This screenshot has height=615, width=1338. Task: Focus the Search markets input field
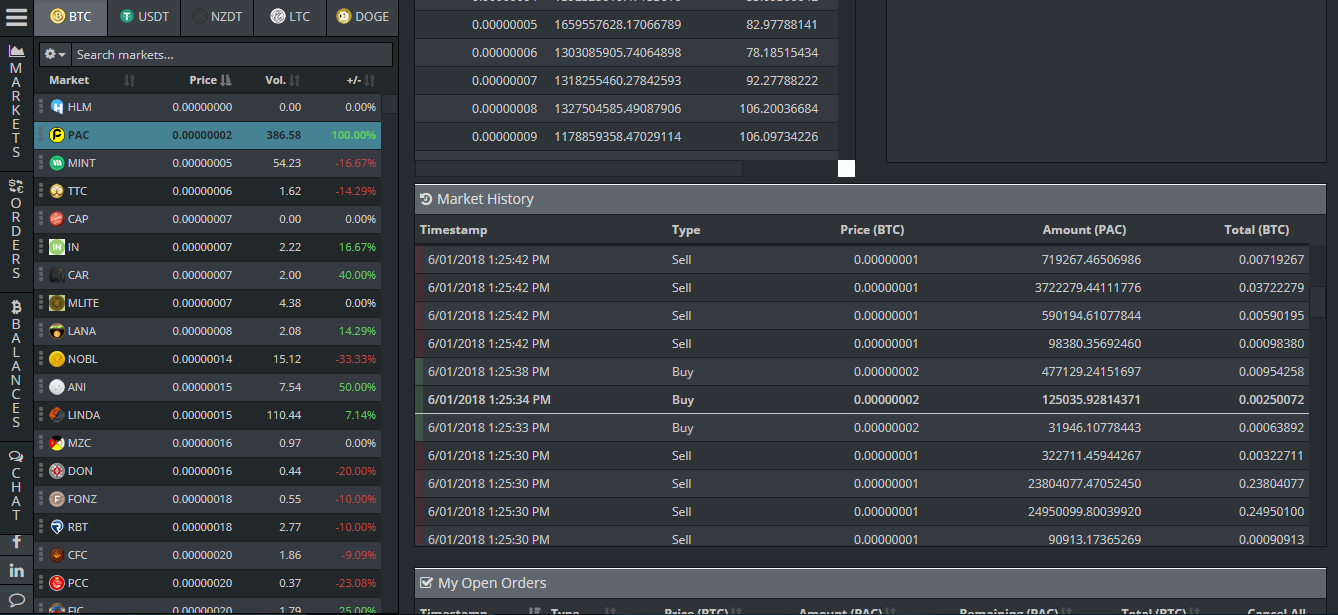point(232,54)
